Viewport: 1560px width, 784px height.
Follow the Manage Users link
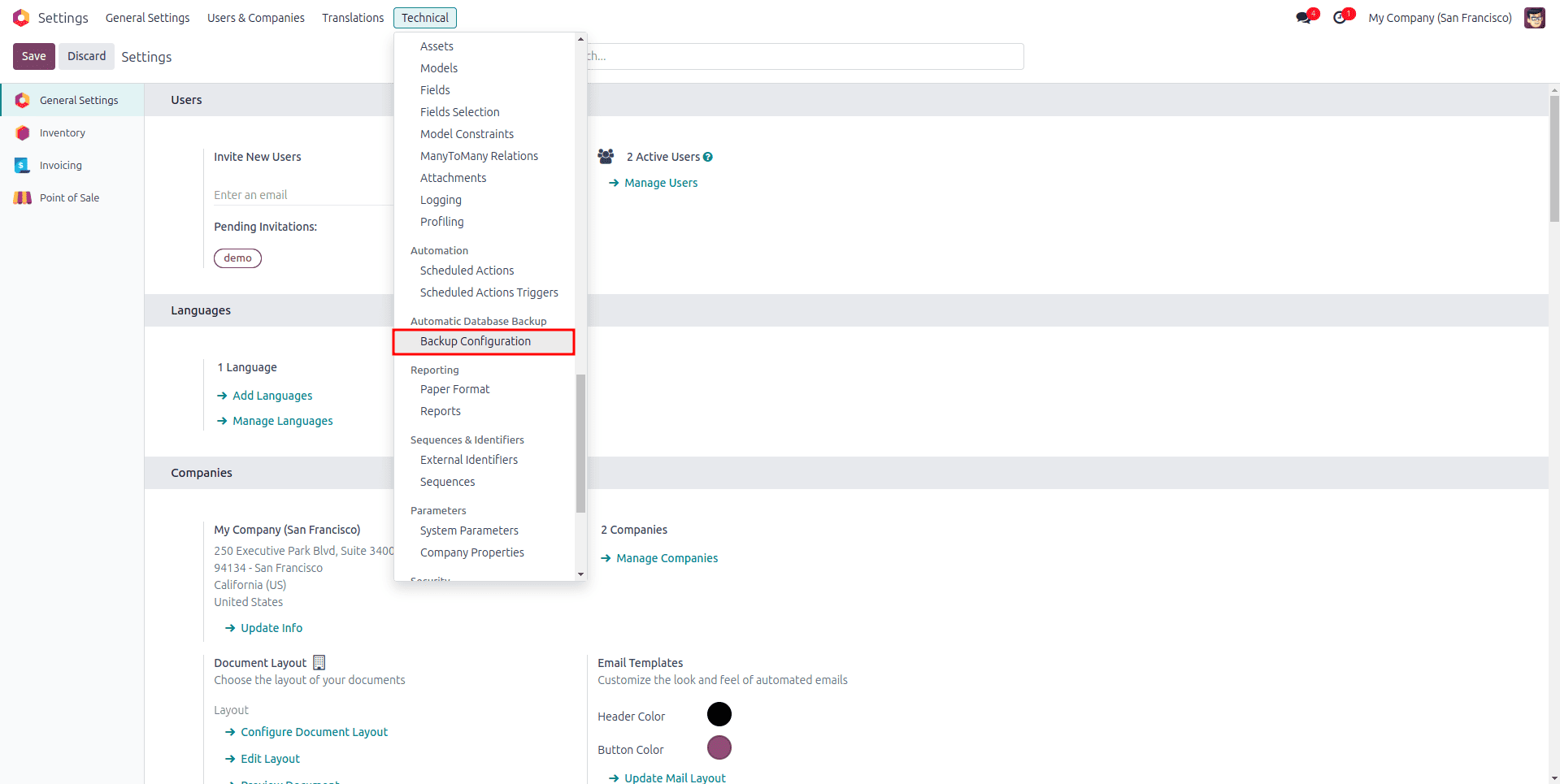(x=660, y=184)
